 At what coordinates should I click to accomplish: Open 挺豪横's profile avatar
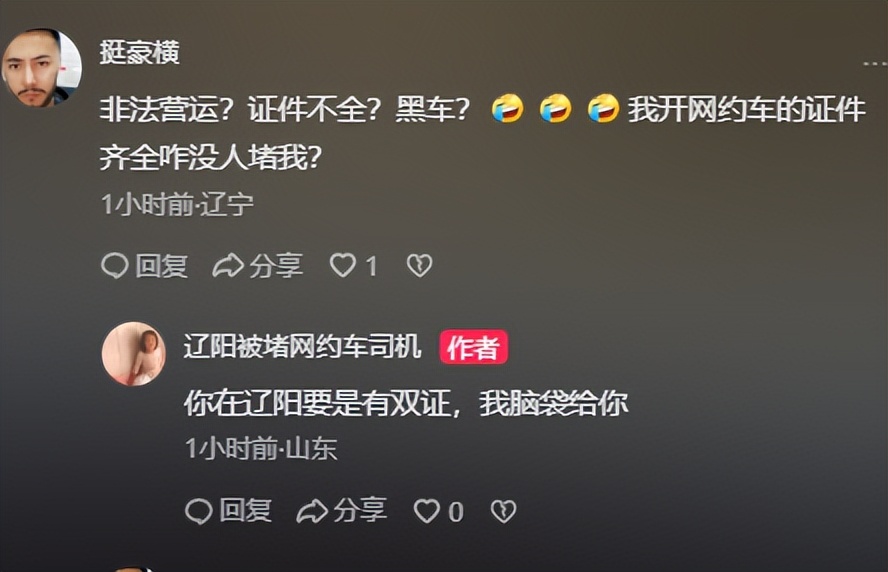pos(41,68)
